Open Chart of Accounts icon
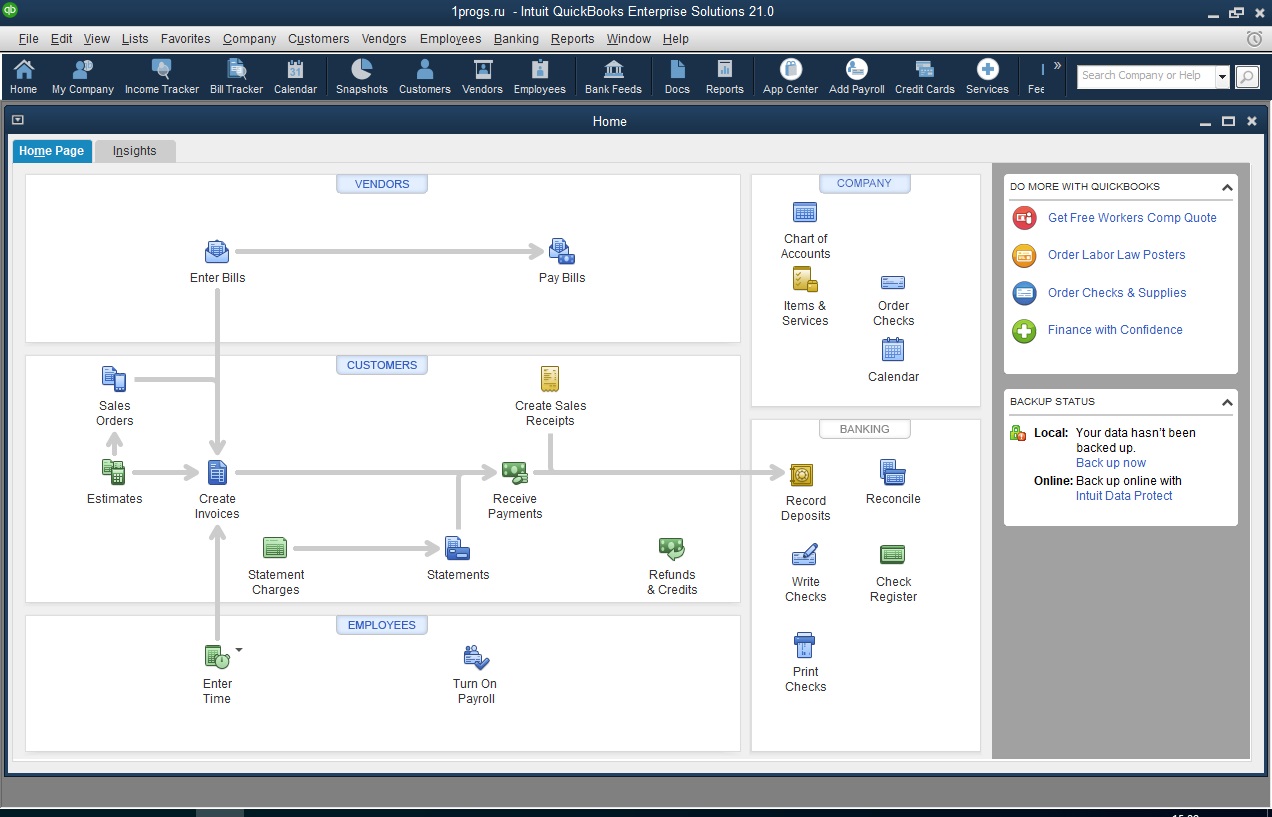The image size is (1272, 817). pos(805,212)
